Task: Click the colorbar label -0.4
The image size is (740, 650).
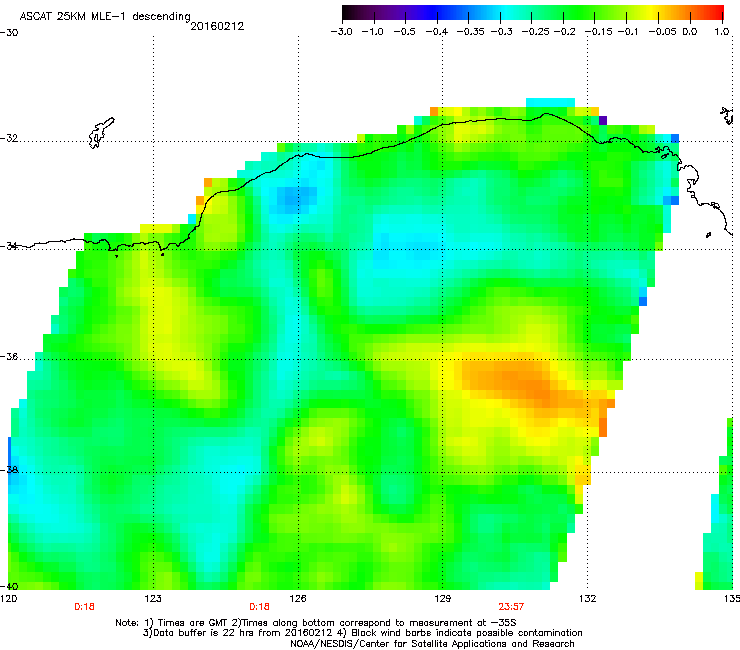Action: [437, 32]
